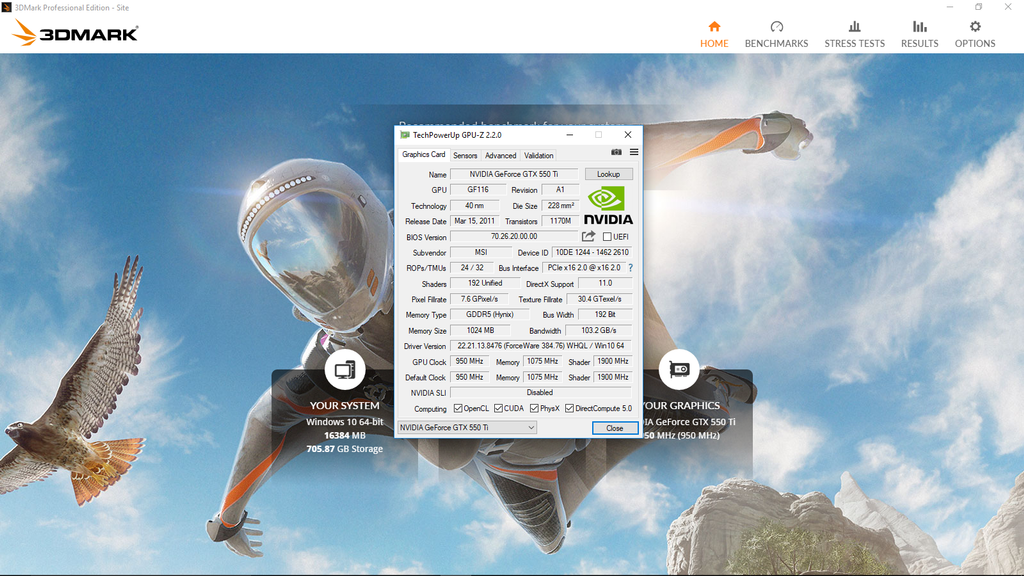Click BIOS version share/export icon
The image size is (1024, 576).
pyautogui.click(x=588, y=236)
